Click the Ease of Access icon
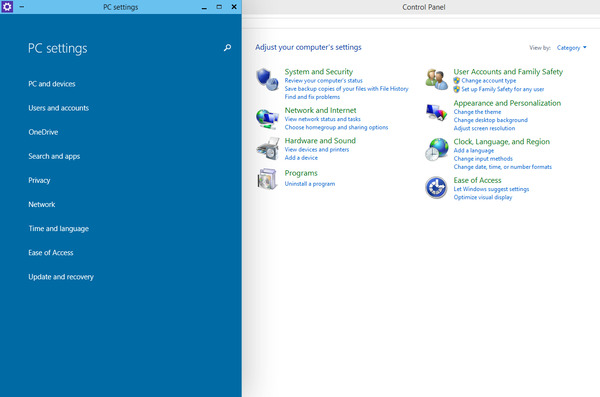 tap(436, 188)
